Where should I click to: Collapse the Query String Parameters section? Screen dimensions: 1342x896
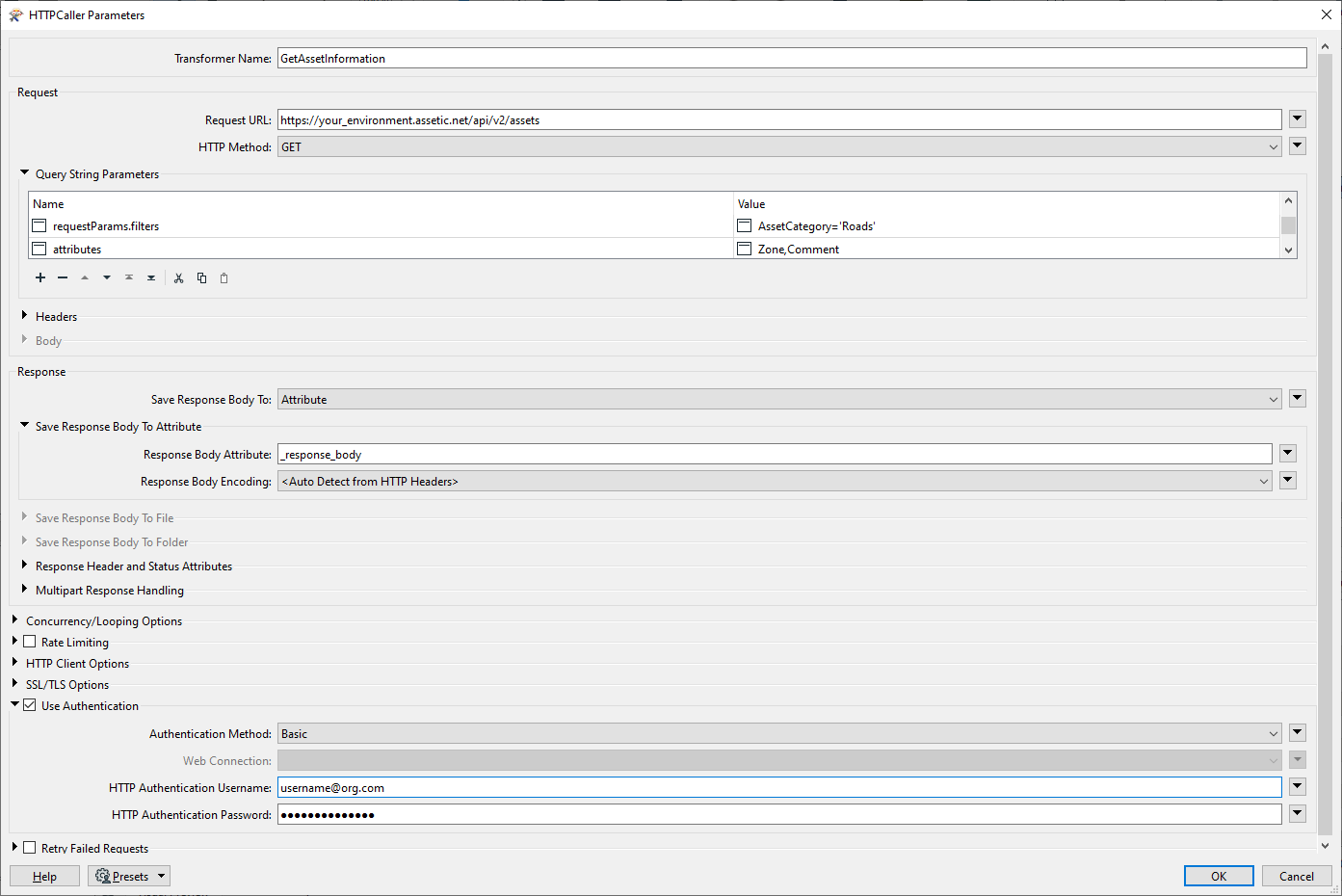pos(23,174)
